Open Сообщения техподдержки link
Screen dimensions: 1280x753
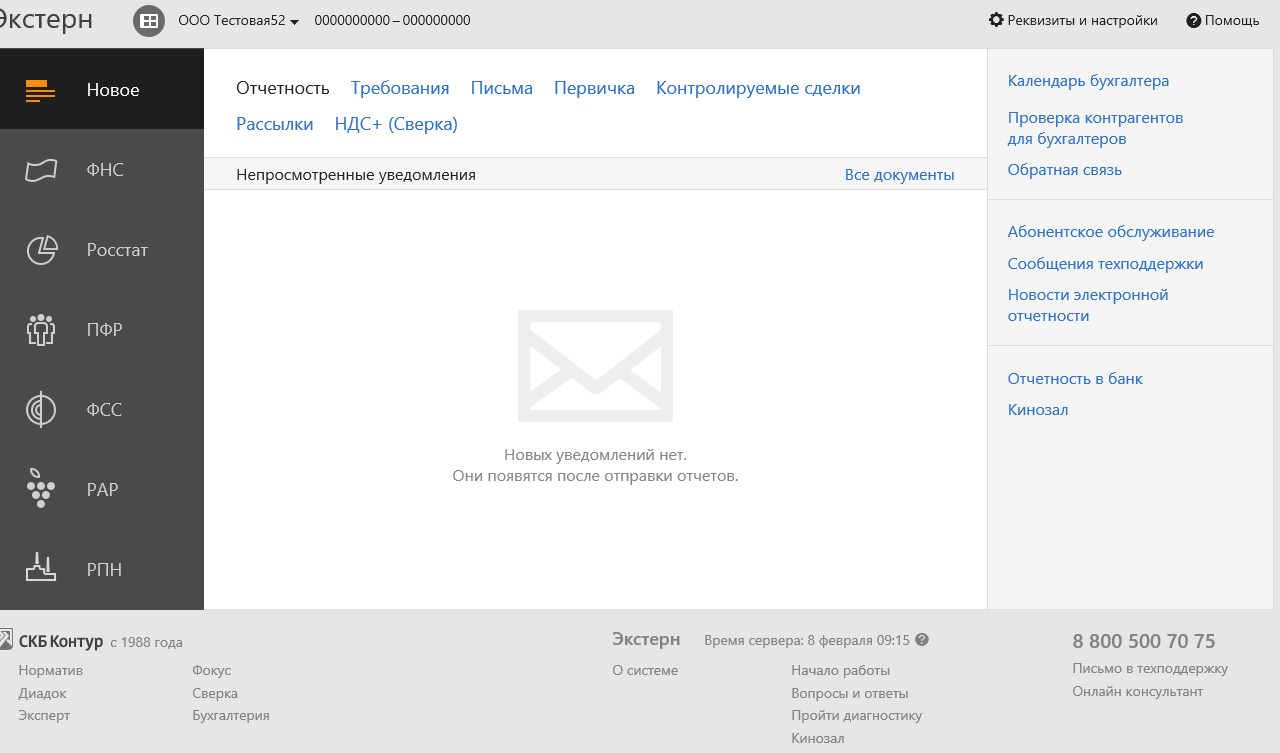tap(1105, 264)
